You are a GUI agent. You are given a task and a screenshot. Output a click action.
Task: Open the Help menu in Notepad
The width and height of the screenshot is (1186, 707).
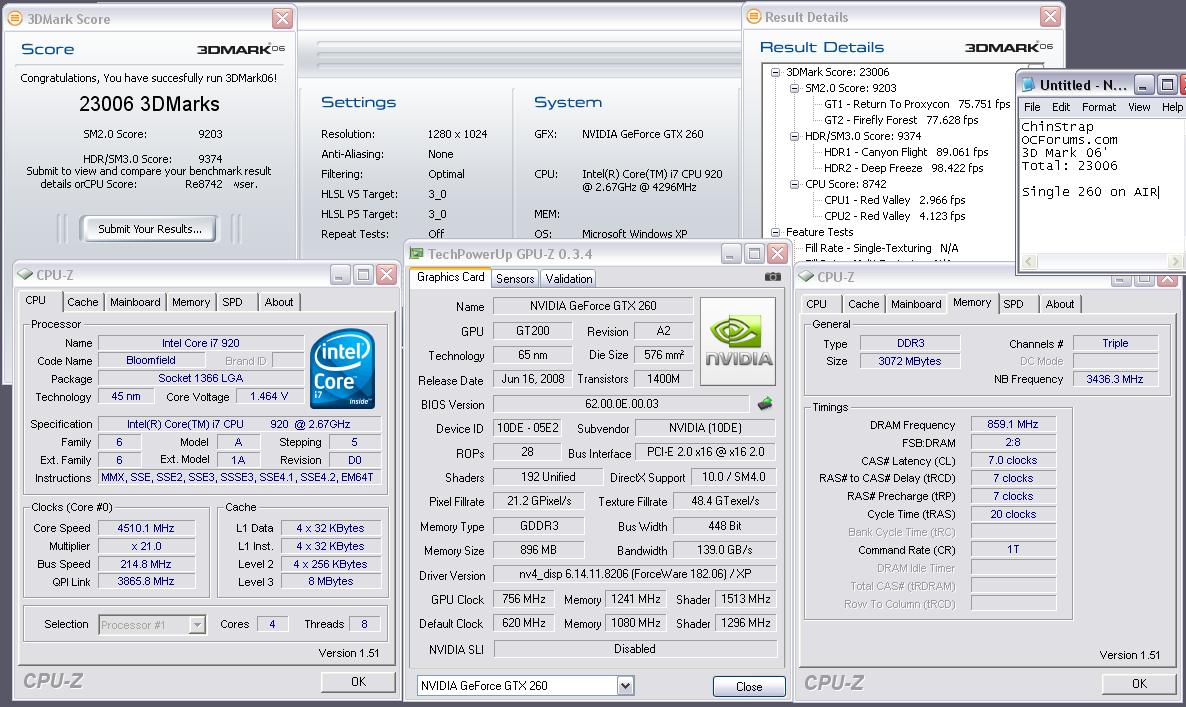point(1172,107)
